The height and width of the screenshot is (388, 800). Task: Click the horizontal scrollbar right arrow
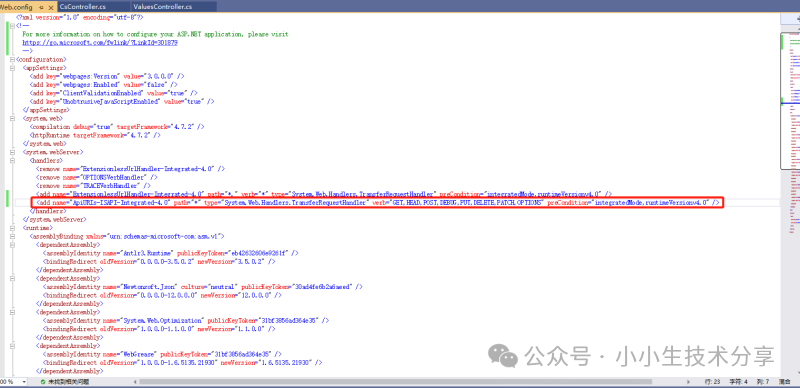689,381
